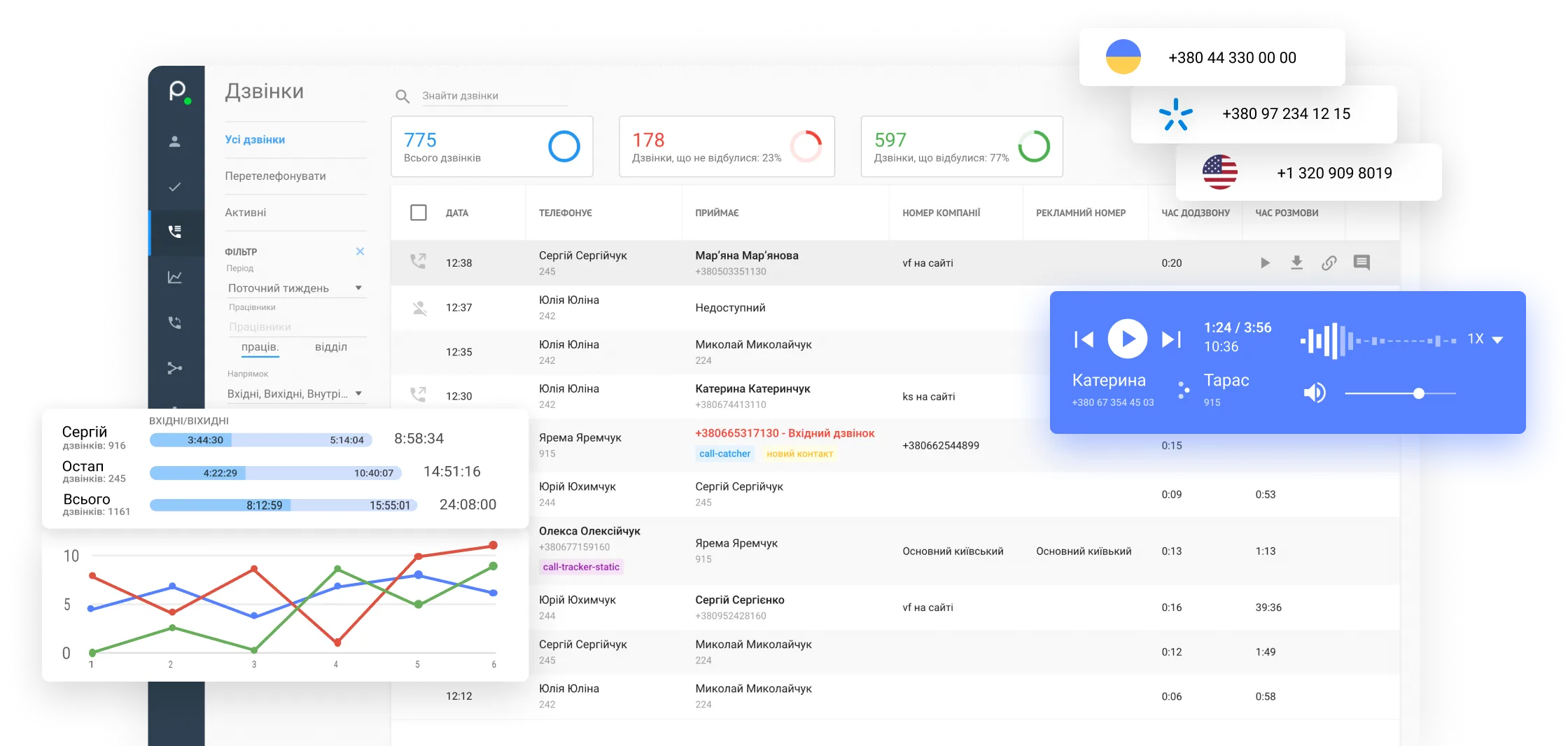Open the '+380 44 330 00 00' number card
This screenshot has width=1568, height=746.
[x=1212, y=57]
